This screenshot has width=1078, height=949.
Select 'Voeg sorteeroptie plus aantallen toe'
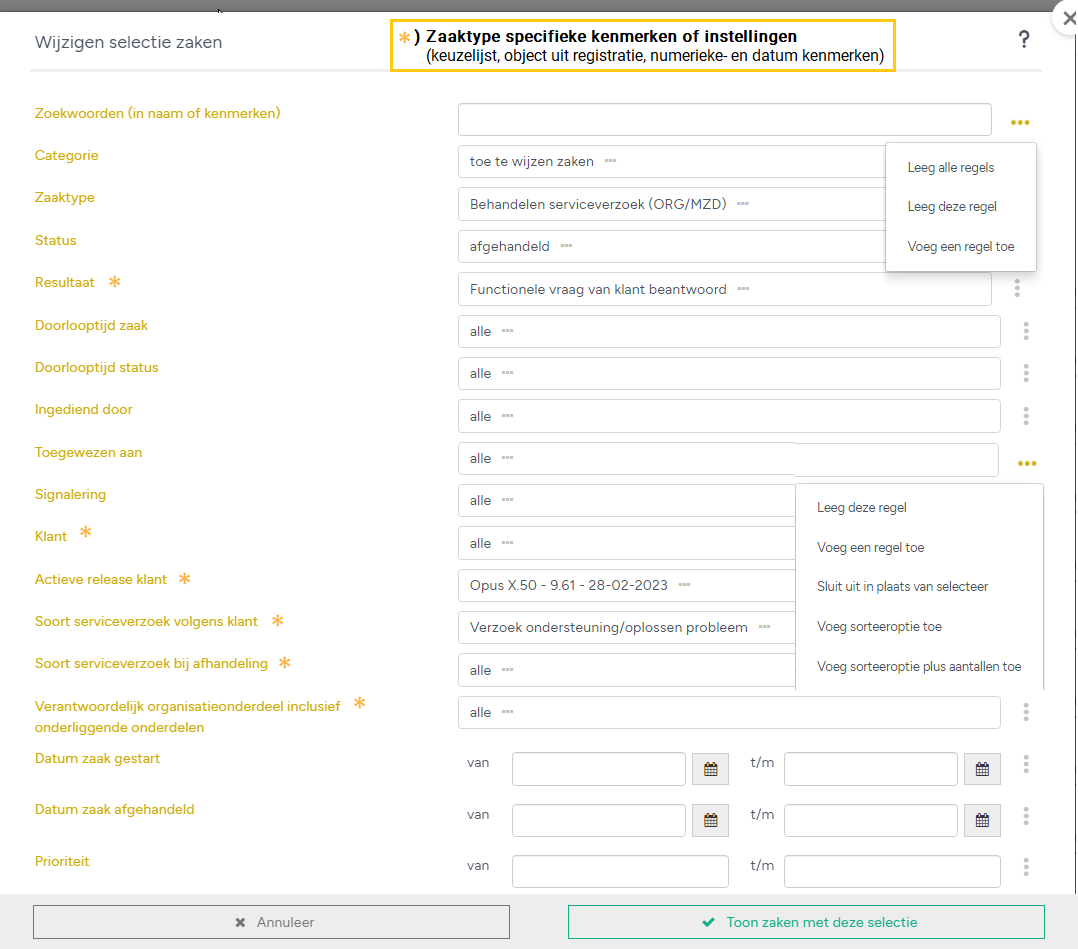click(918, 666)
